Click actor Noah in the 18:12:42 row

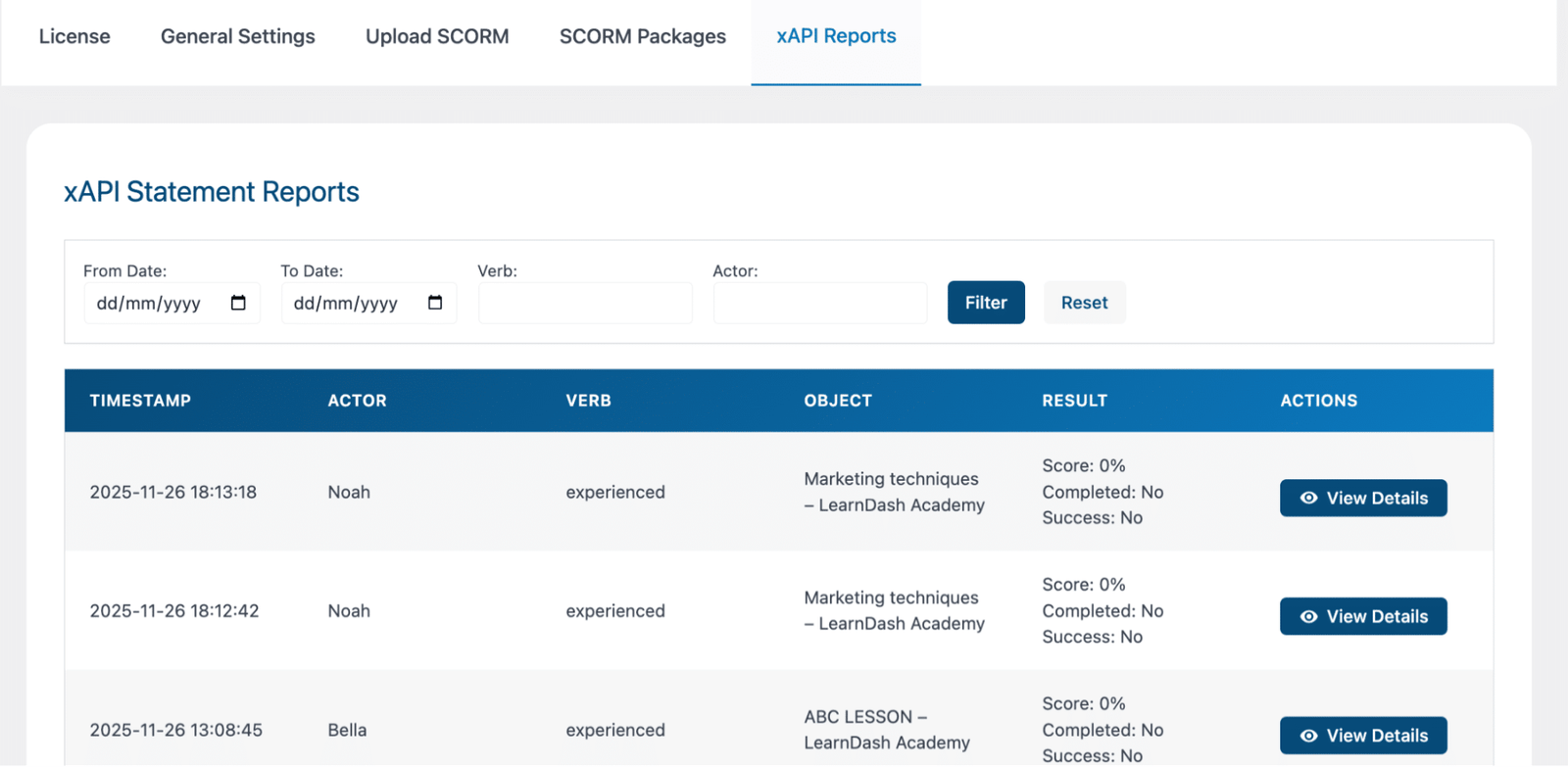[349, 610]
